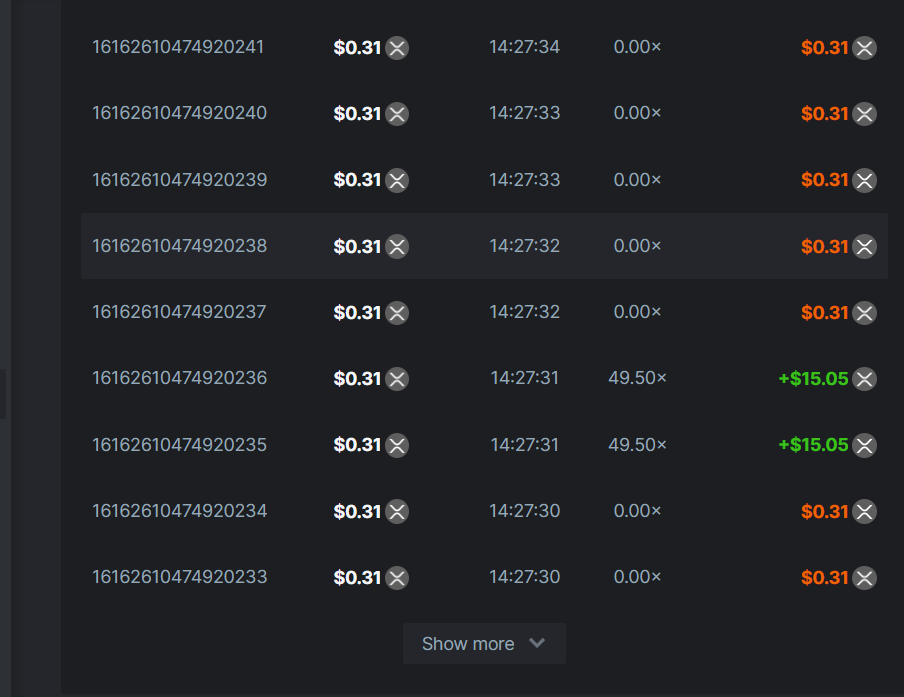
Task: Open bet ID 16162610474920237
Action: 179,312
